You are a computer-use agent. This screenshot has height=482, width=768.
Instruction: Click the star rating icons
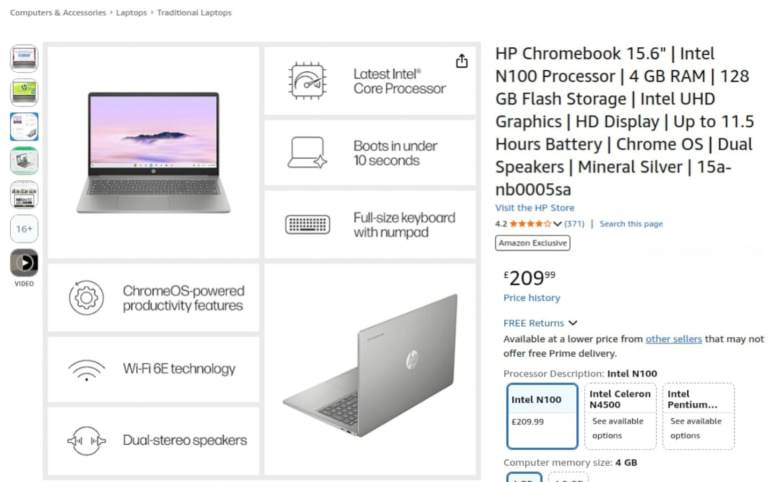[x=530, y=224]
